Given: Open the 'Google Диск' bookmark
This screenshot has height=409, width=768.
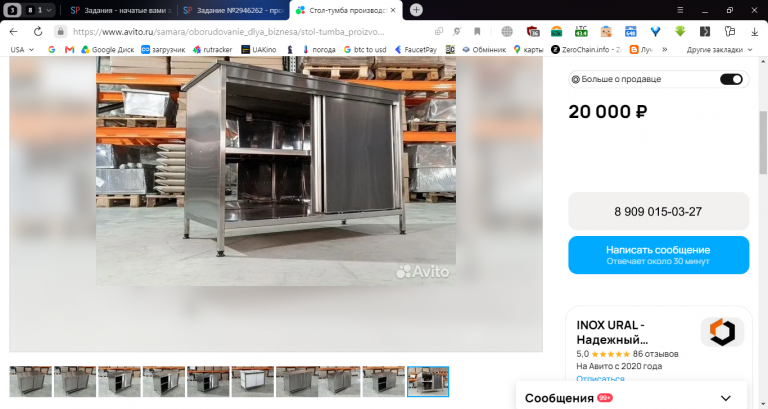Looking at the screenshot, I should click(x=107, y=49).
